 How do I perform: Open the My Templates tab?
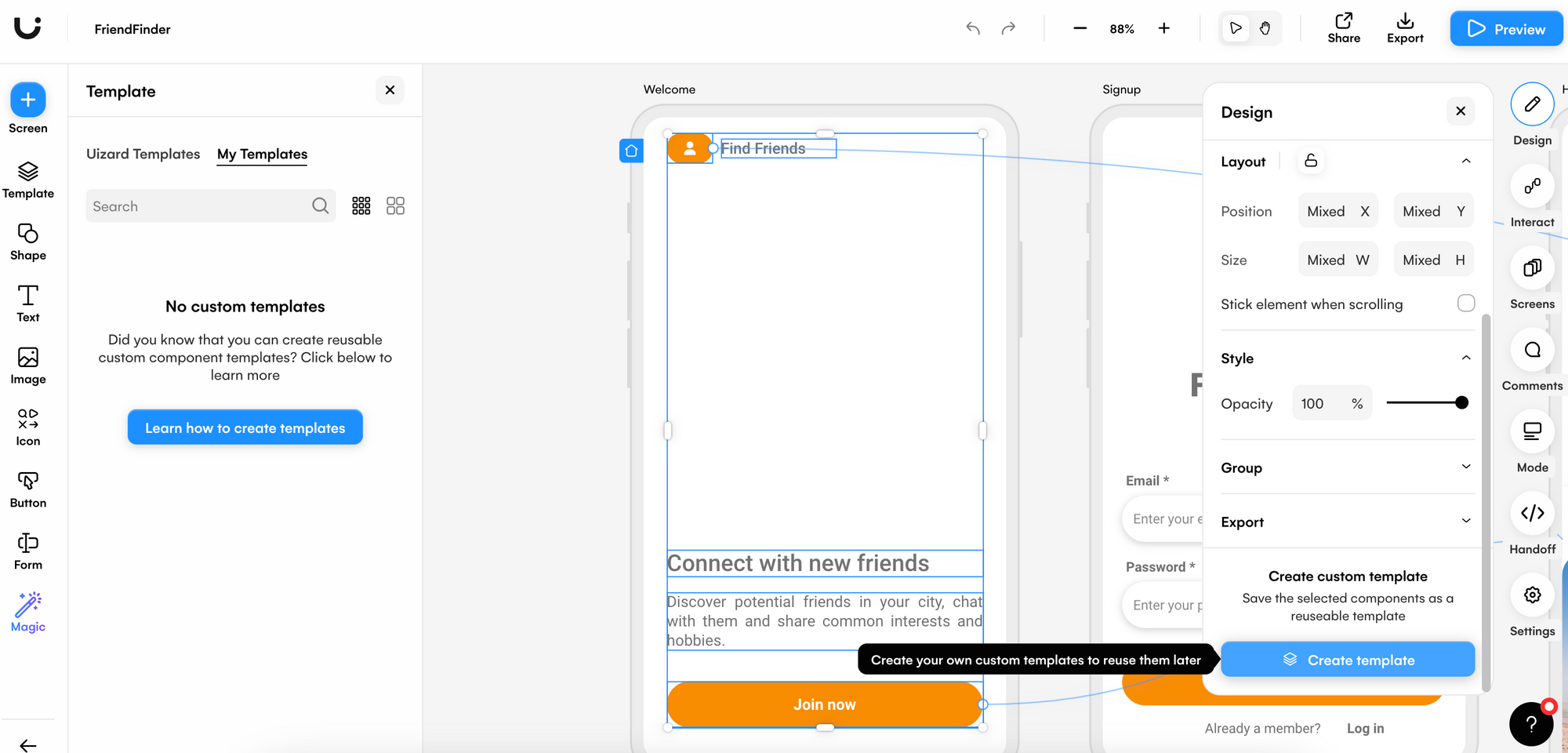(261, 154)
